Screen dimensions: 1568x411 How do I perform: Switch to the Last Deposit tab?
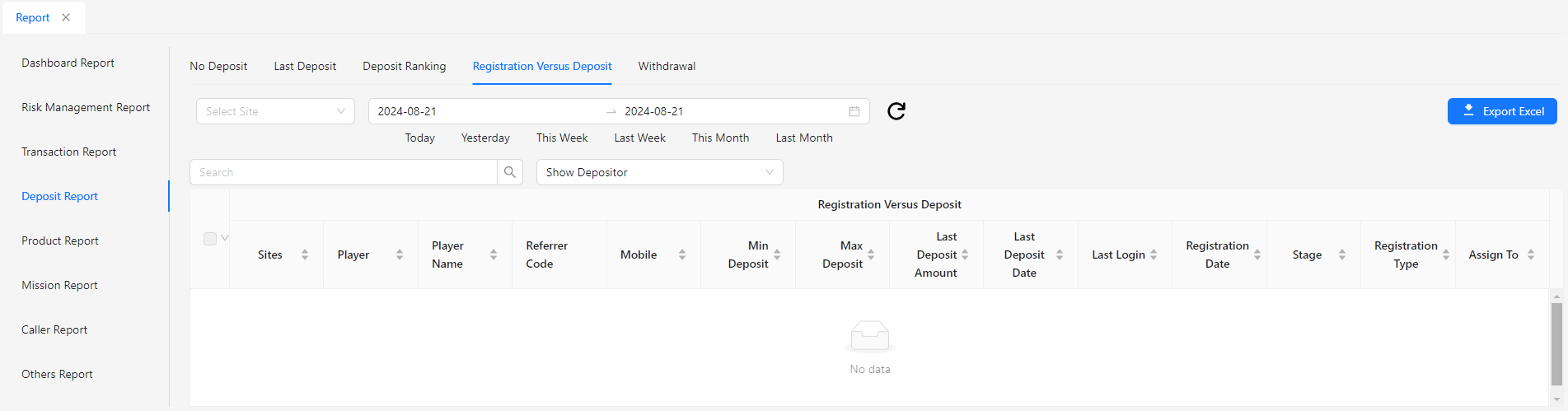tap(305, 66)
